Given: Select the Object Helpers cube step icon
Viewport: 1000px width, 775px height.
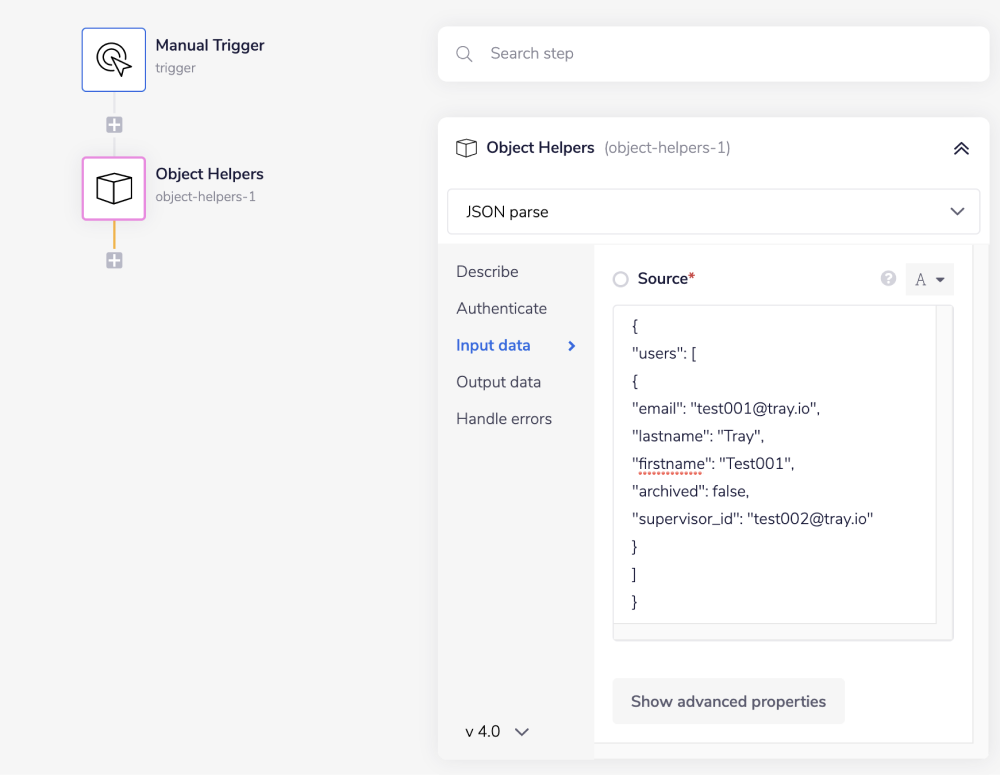Looking at the screenshot, I should pyautogui.click(x=114, y=188).
